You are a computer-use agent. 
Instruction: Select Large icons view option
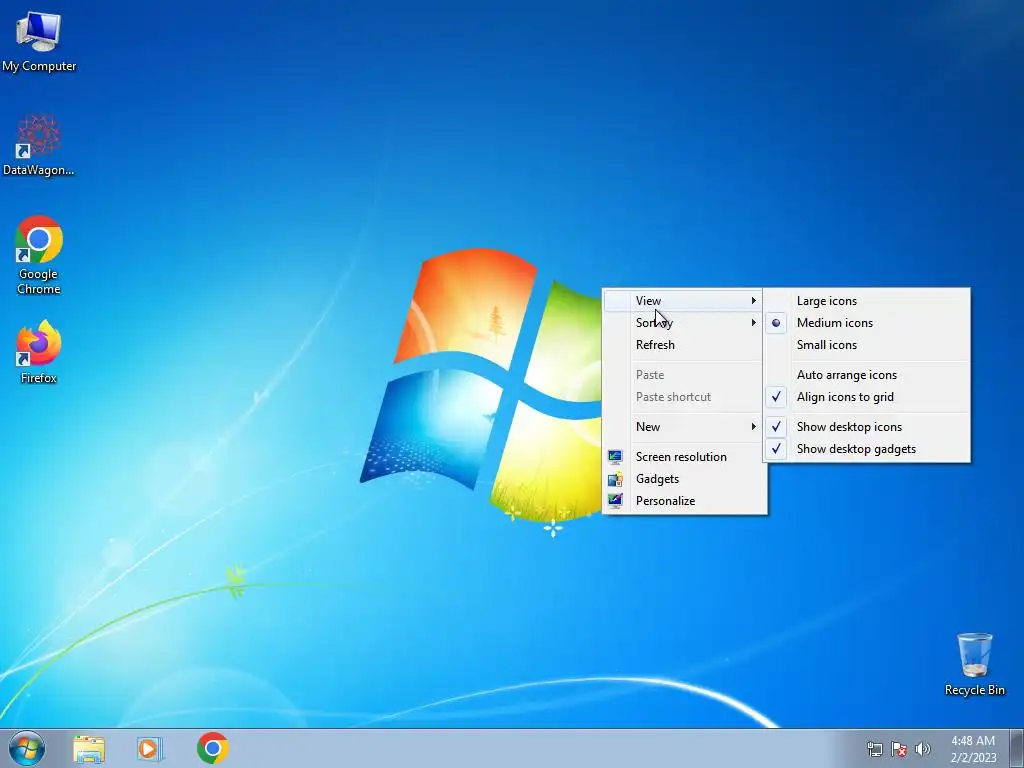click(867, 301)
